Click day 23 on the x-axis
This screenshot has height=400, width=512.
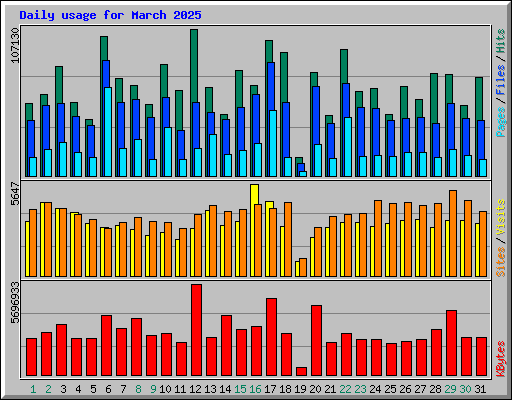point(360,389)
